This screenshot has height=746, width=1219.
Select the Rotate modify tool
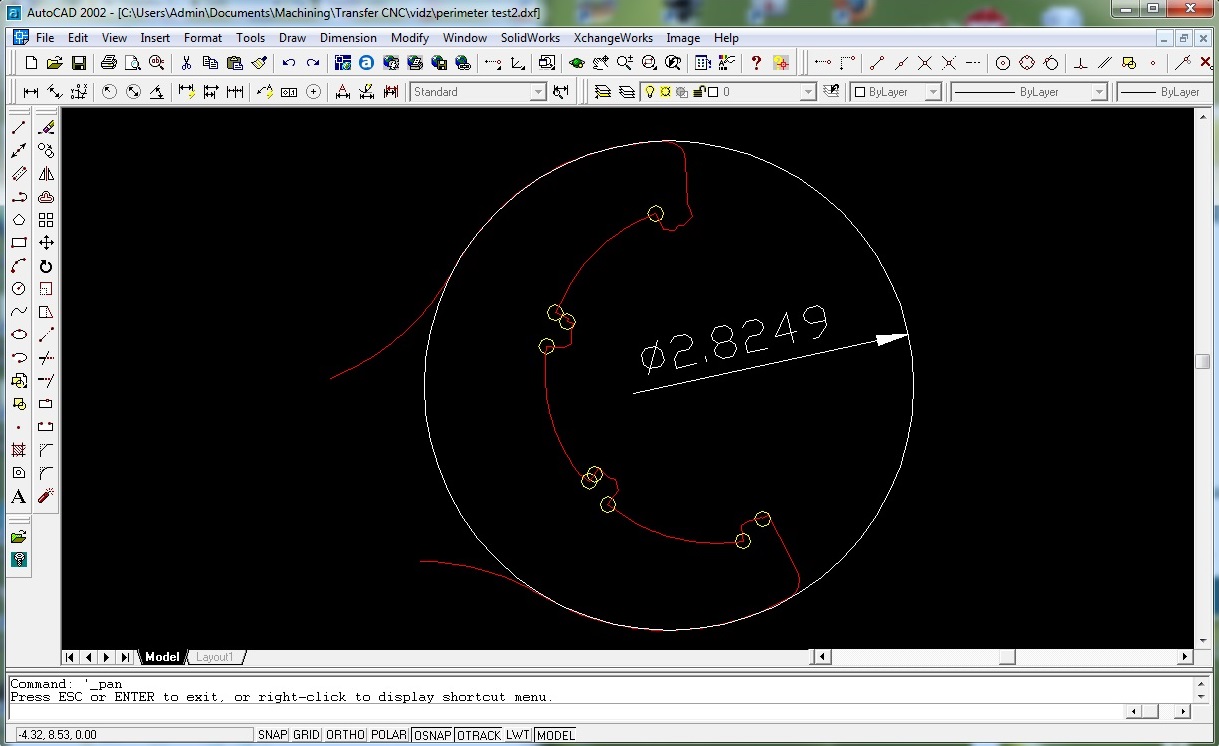tap(46, 266)
